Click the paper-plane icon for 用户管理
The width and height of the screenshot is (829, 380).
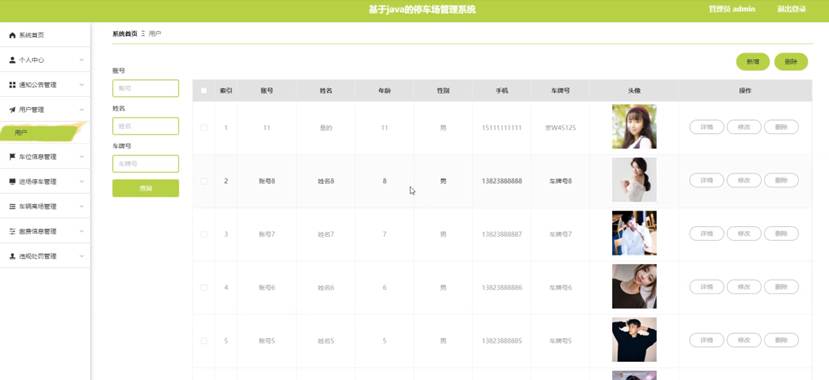(12, 110)
